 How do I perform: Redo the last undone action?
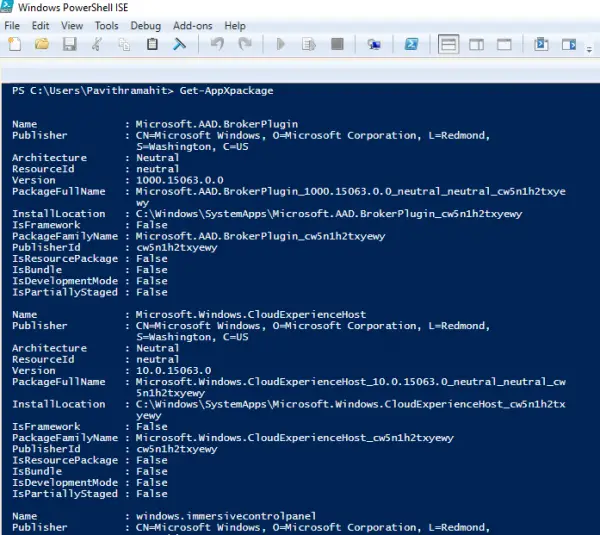click(x=245, y=44)
